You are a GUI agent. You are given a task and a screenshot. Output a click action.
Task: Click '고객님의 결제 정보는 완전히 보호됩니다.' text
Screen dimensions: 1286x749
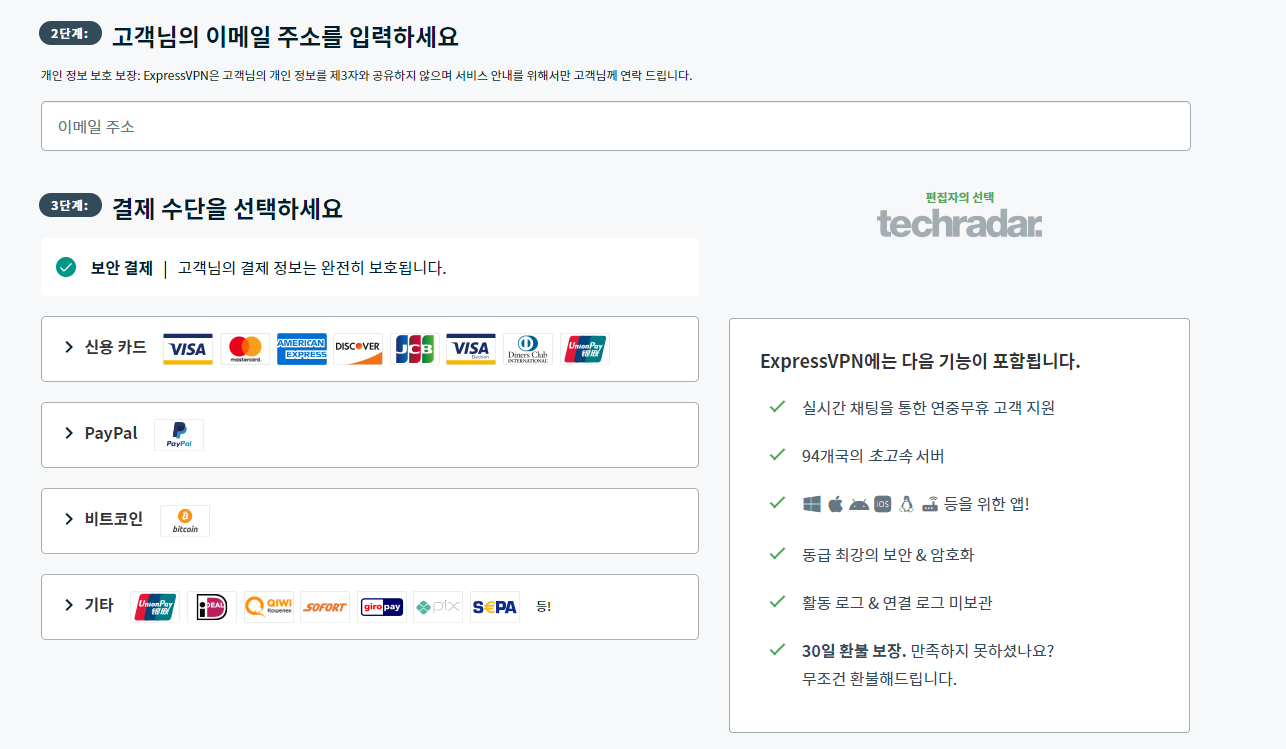pyautogui.click(x=312, y=268)
